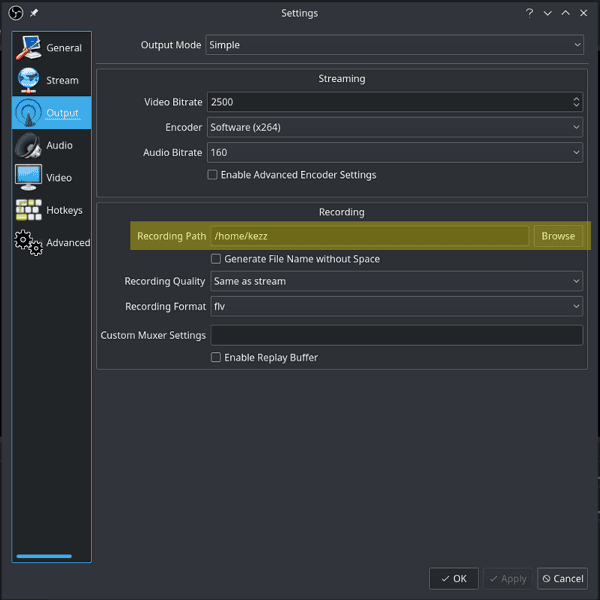The height and width of the screenshot is (600, 600).
Task: Open the Encoder dropdown
Action: click(x=394, y=128)
